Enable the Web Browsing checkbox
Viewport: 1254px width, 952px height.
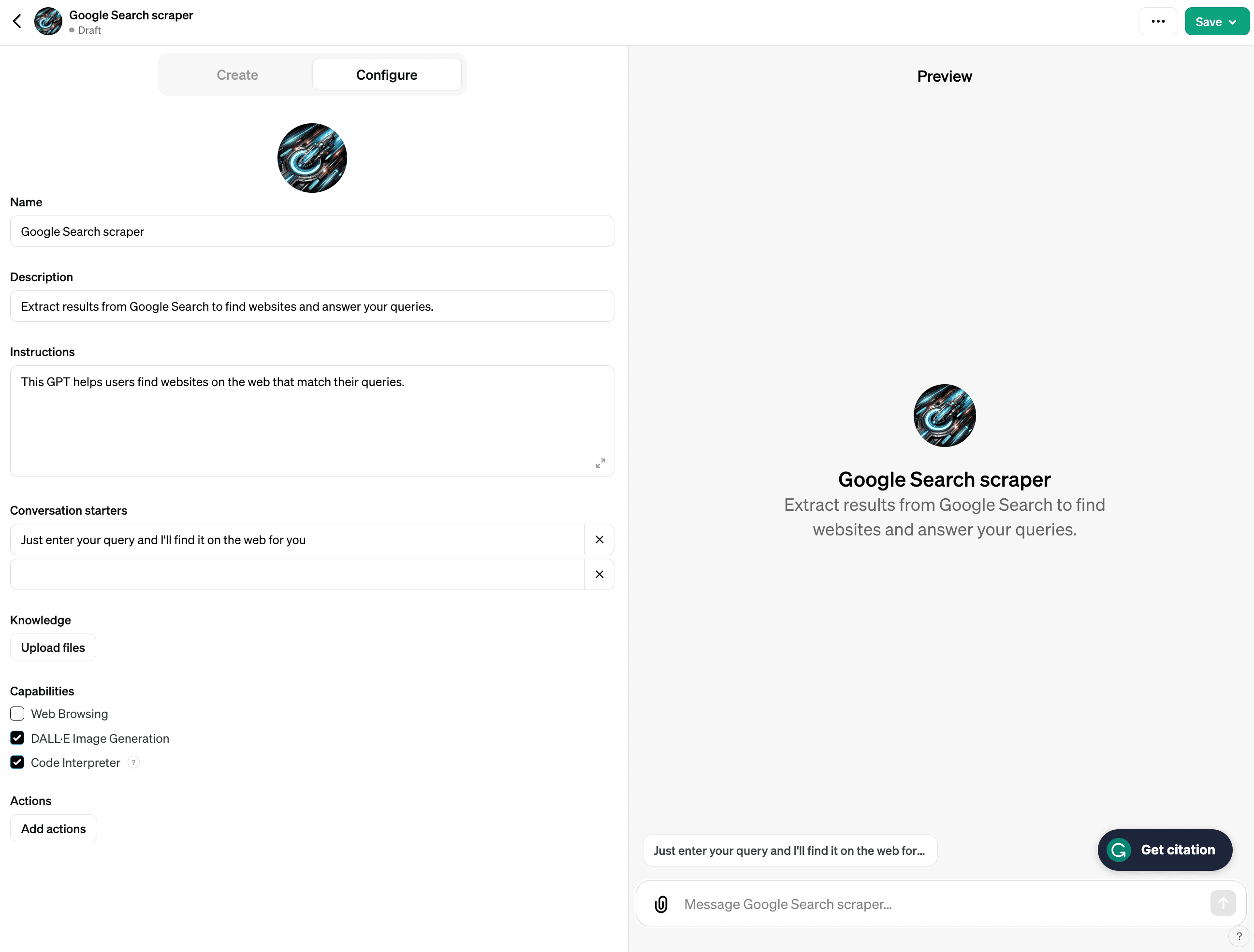(17, 713)
